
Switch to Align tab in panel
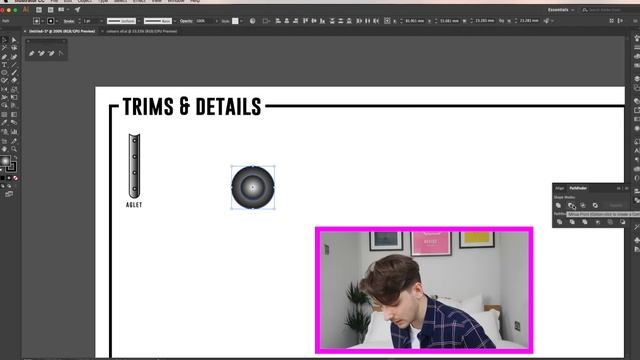tap(560, 188)
